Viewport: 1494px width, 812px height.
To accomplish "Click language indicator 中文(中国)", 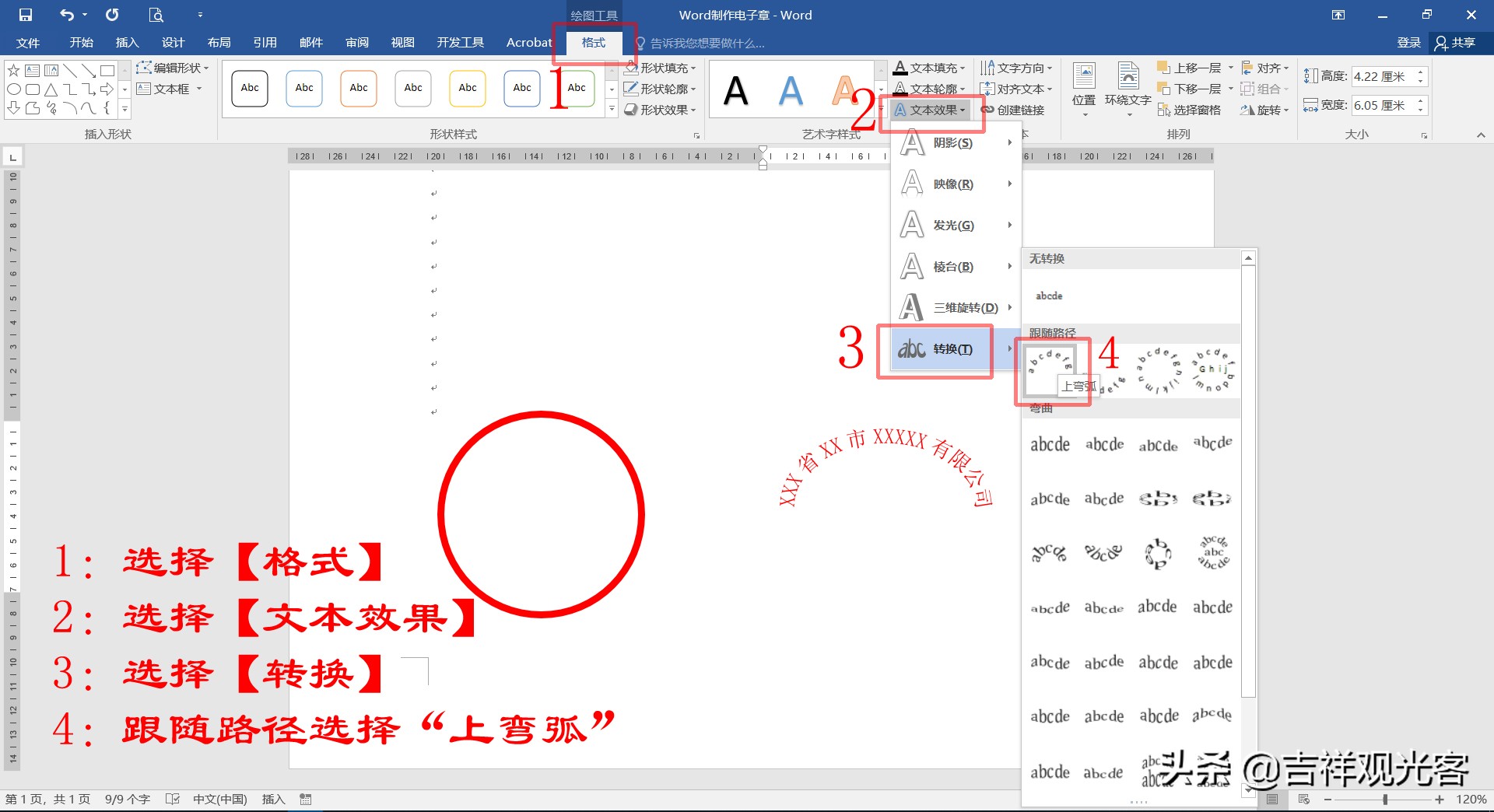I will [219, 799].
